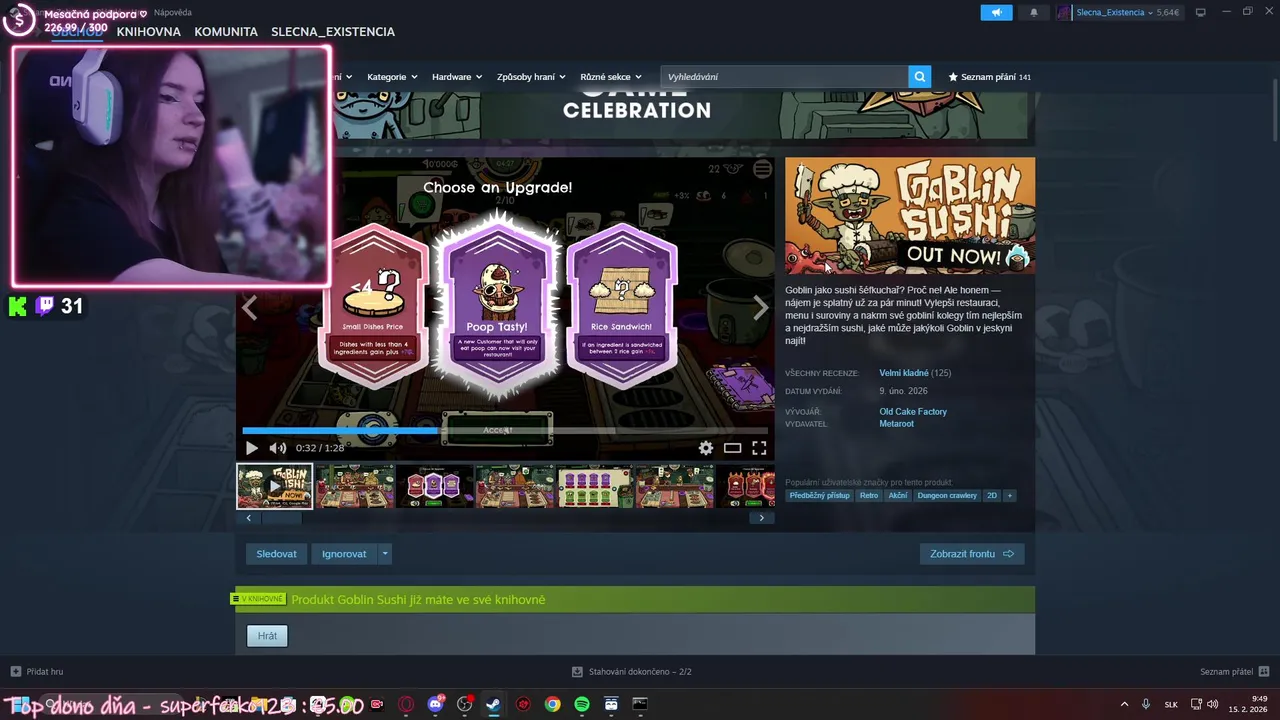Open the SLECNA_EXISTENCIA profile tab

coord(333,32)
